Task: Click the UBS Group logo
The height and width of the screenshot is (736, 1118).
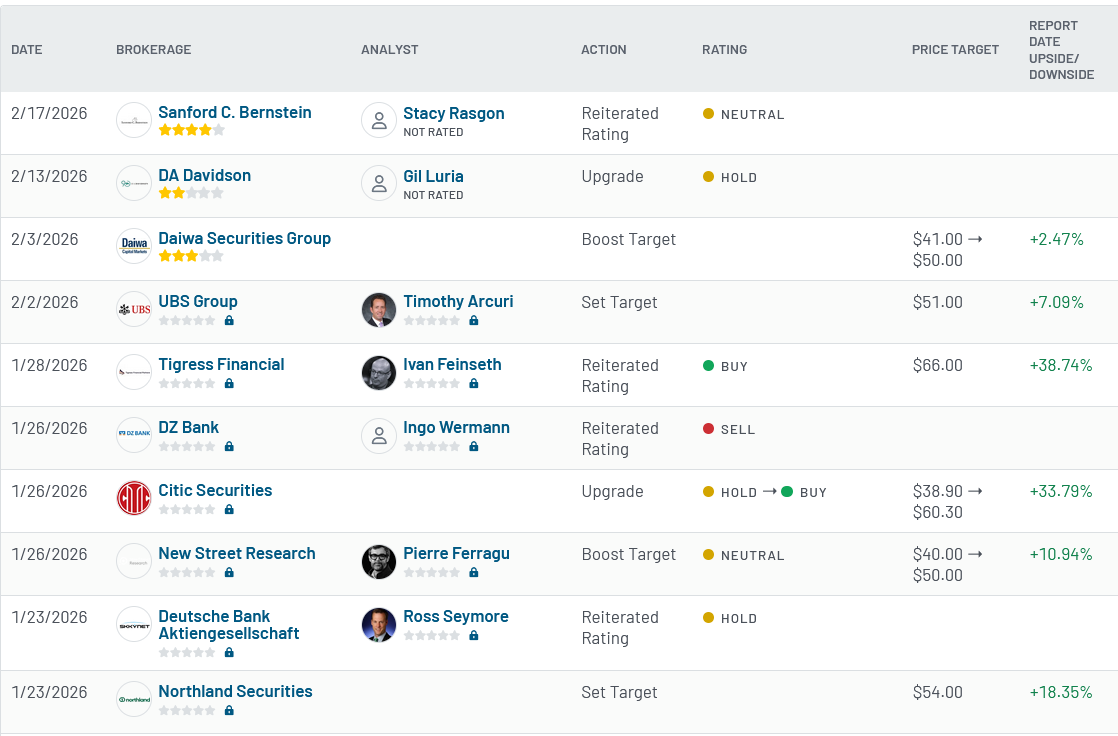Action: point(134,309)
